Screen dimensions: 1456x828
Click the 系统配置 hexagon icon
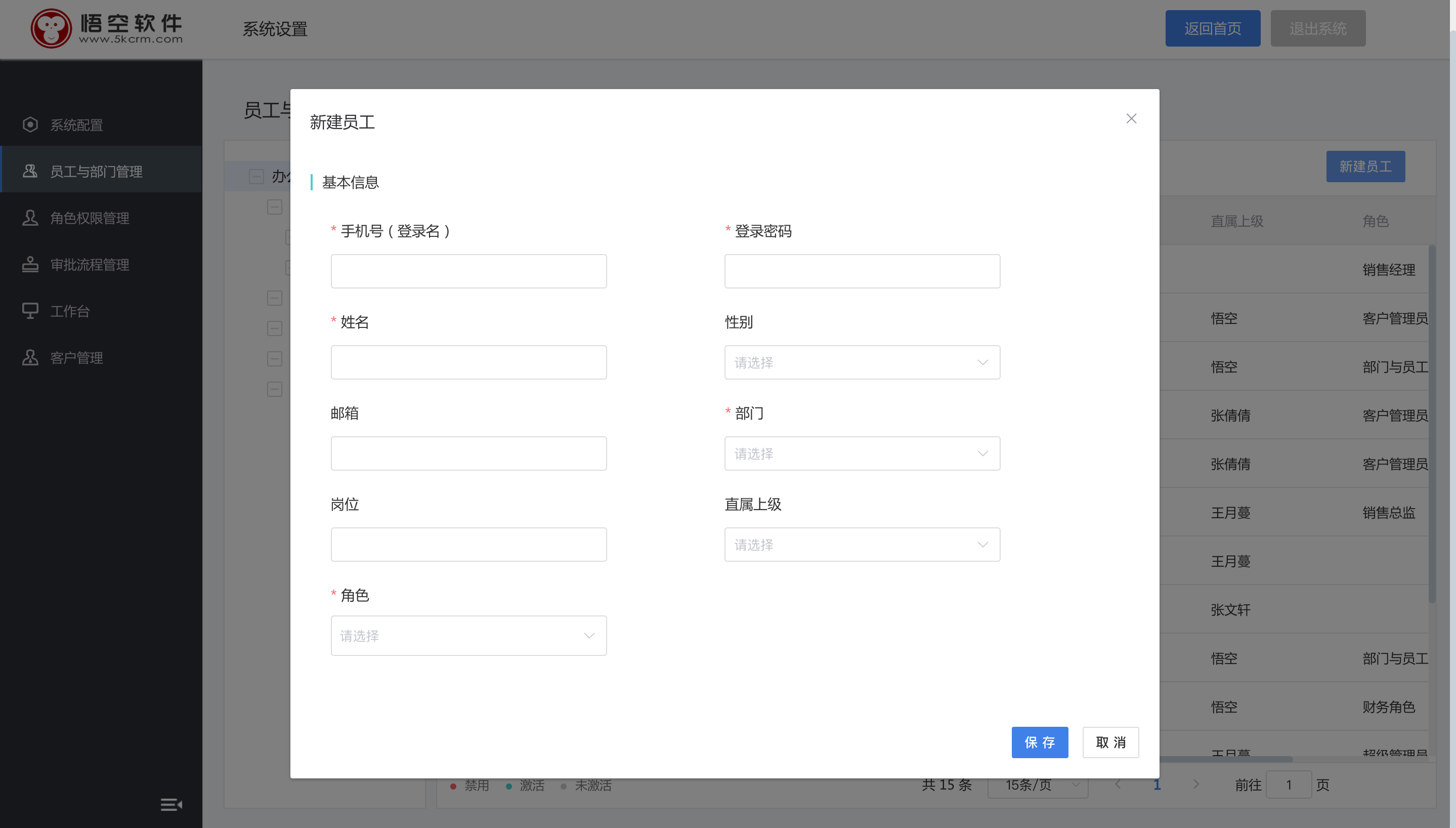(30, 125)
